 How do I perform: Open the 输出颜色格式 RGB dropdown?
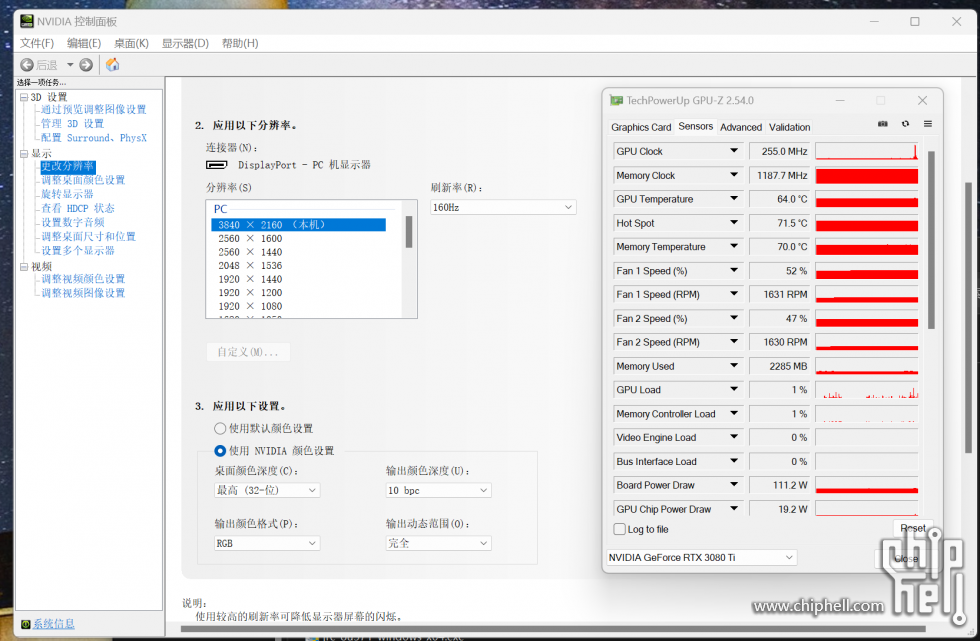[x=267, y=544]
